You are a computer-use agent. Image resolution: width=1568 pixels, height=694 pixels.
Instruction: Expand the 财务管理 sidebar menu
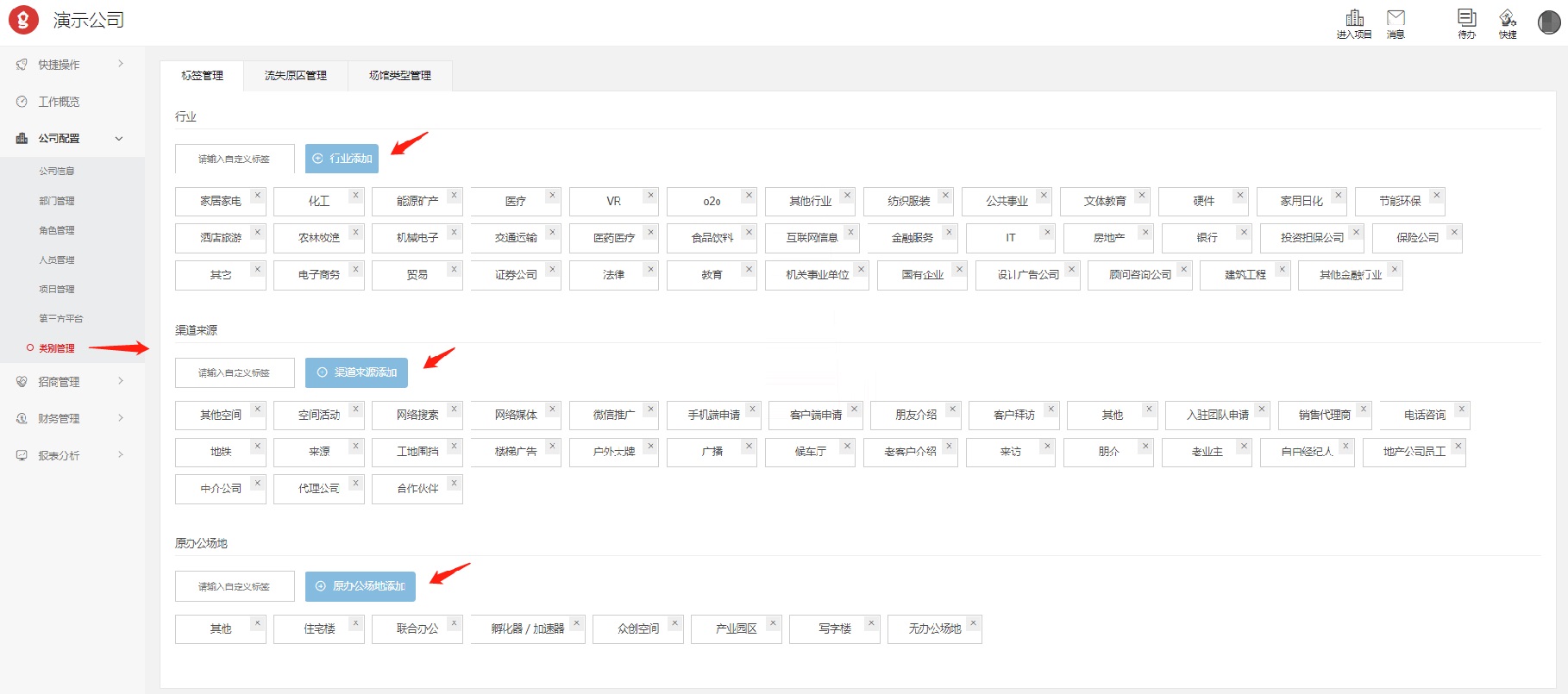(x=69, y=418)
